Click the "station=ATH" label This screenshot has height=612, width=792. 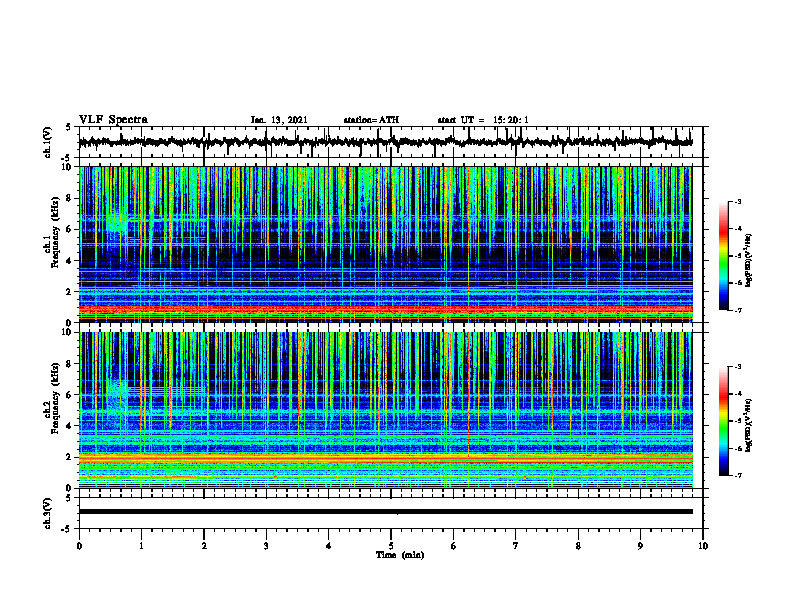371,120
